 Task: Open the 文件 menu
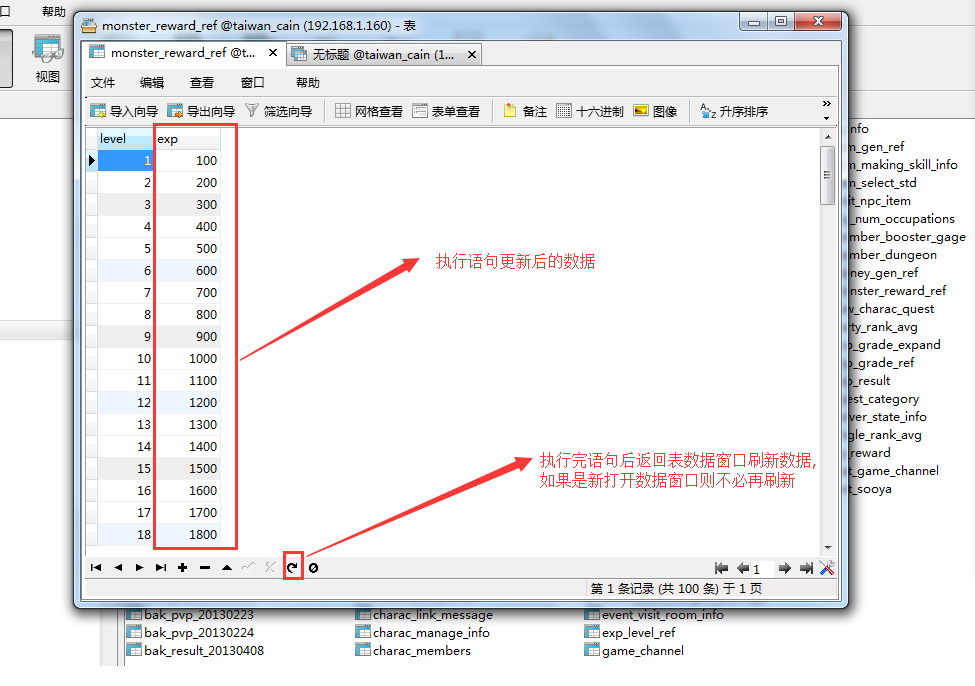[x=103, y=83]
